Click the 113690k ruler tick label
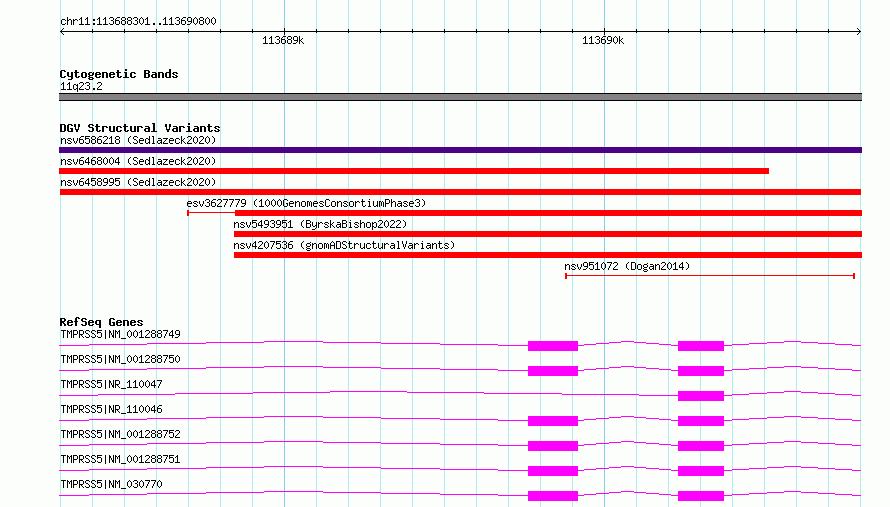The width and height of the screenshot is (890, 507). tap(603, 40)
